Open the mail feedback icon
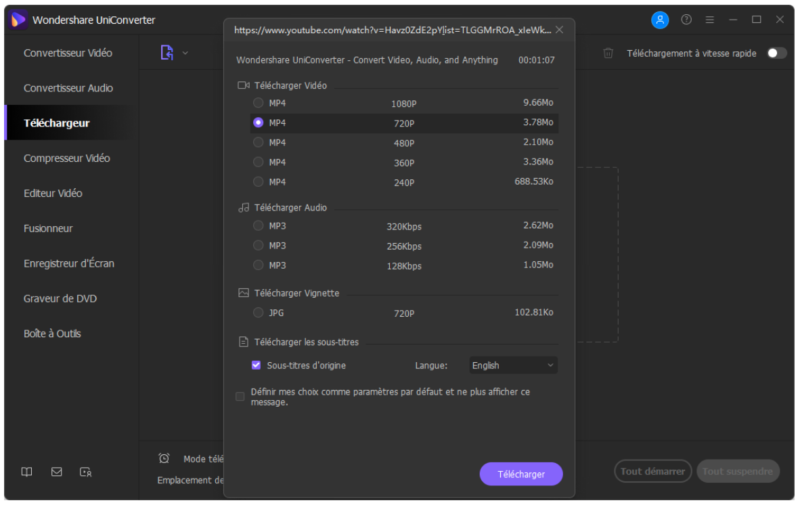800x505 pixels. point(57,472)
